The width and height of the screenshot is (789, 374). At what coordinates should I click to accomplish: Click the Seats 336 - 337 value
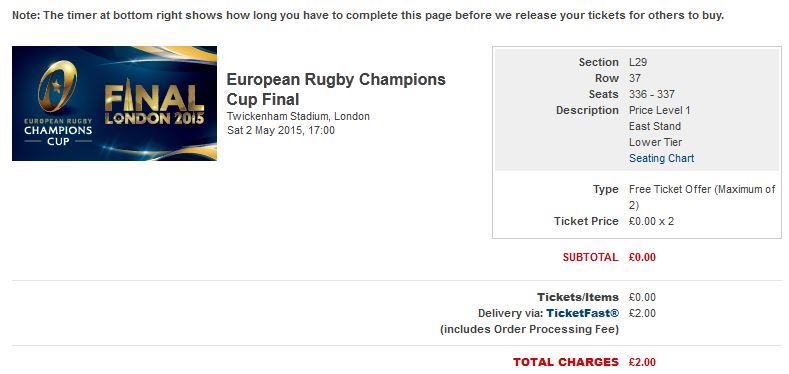[x=652, y=94]
